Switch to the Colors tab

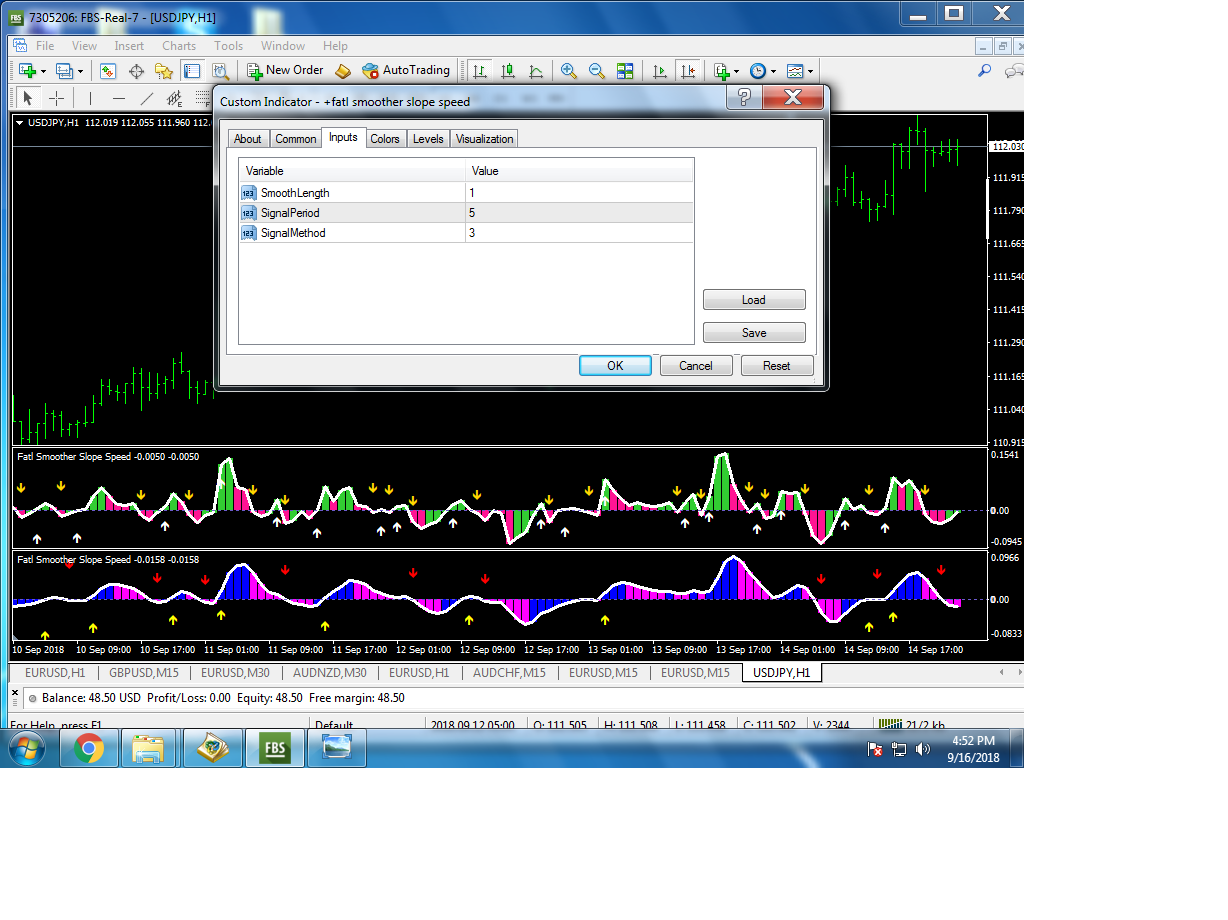[x=385, y=139]
